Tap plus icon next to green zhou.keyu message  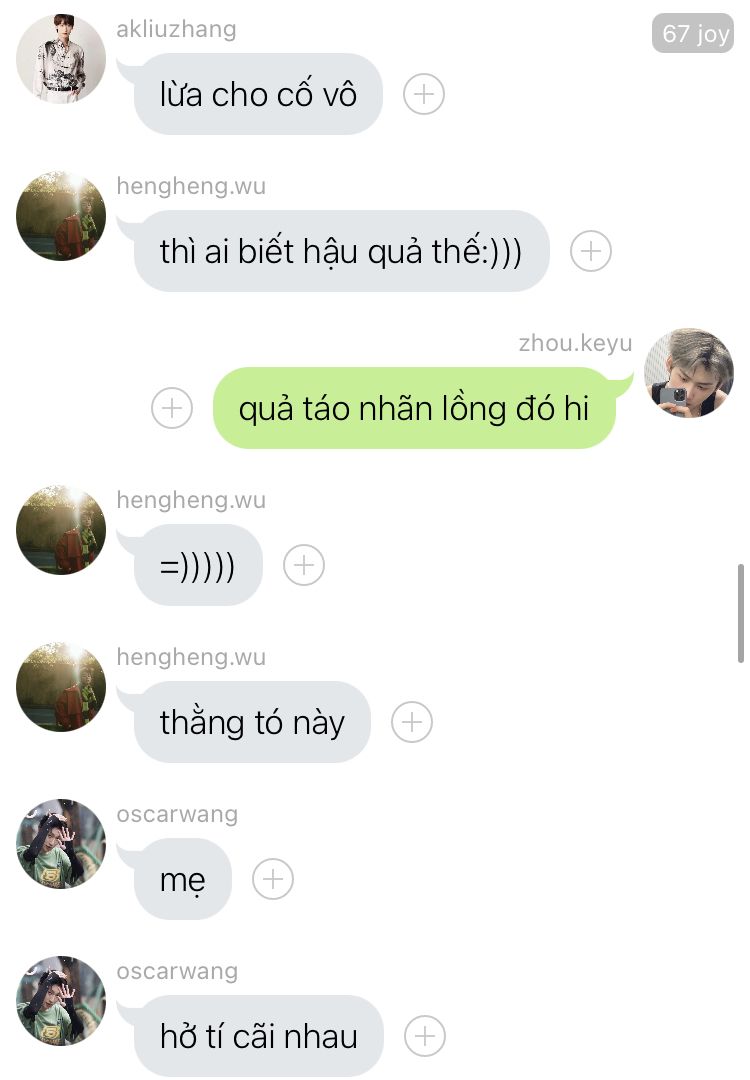pos(171,408)
